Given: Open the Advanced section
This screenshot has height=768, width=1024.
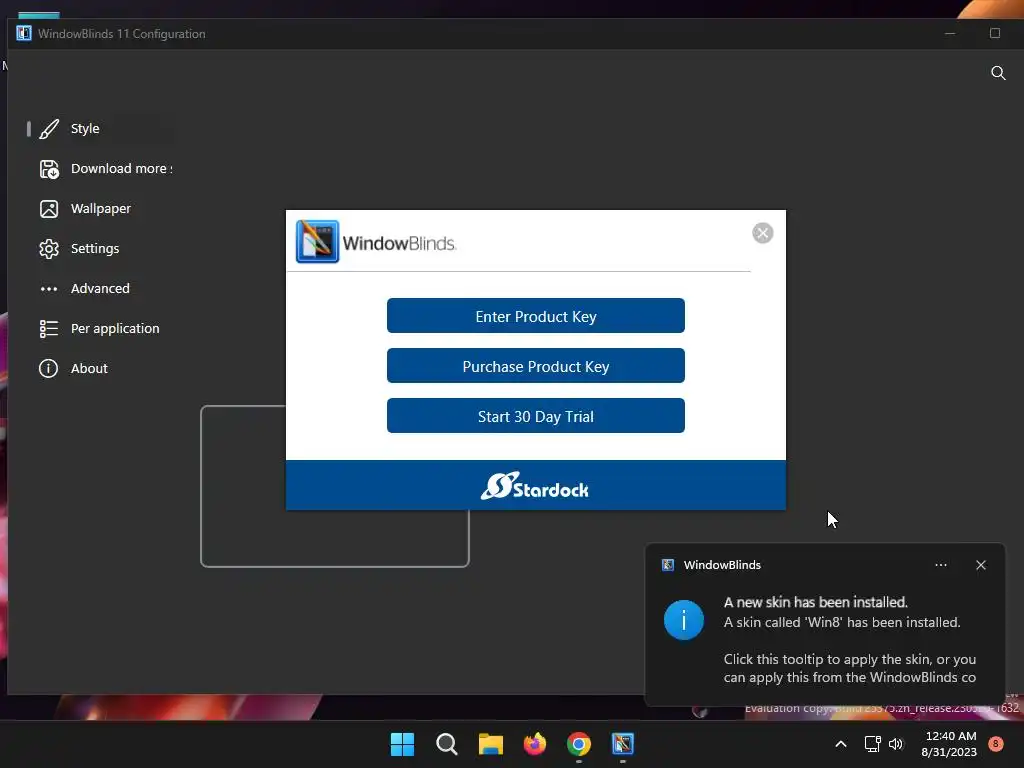Looking at the screenshot, I should (x=98, y=288).
